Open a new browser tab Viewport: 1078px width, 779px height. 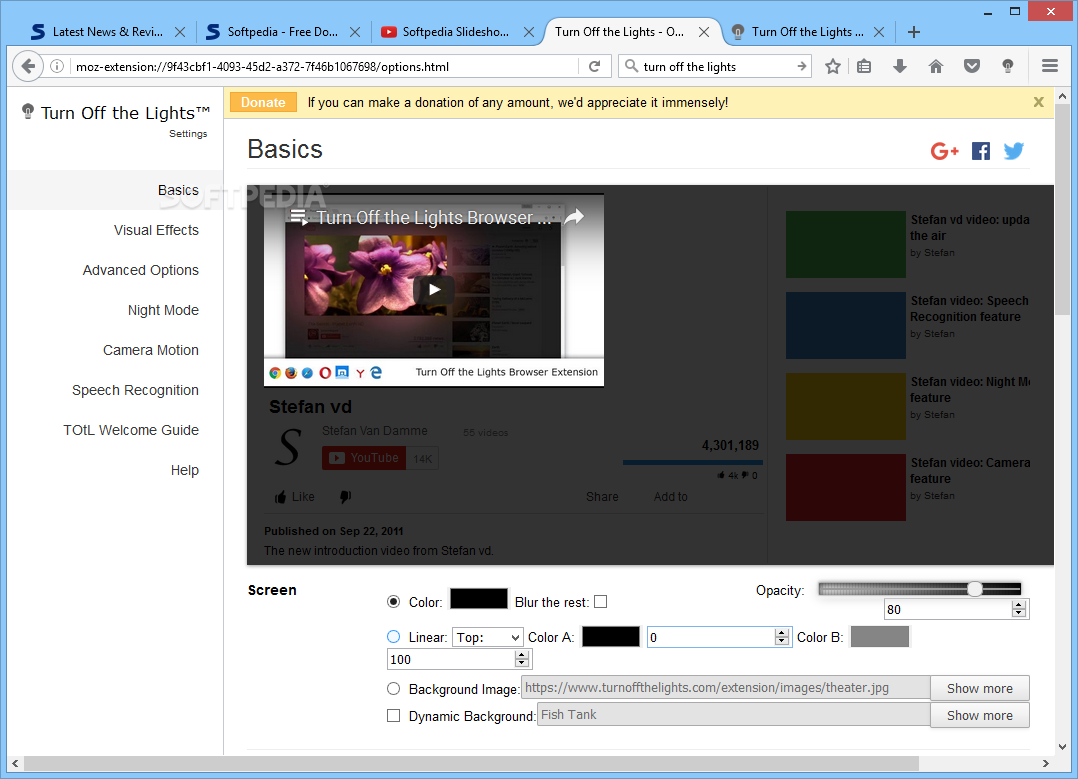coord(914,32)
